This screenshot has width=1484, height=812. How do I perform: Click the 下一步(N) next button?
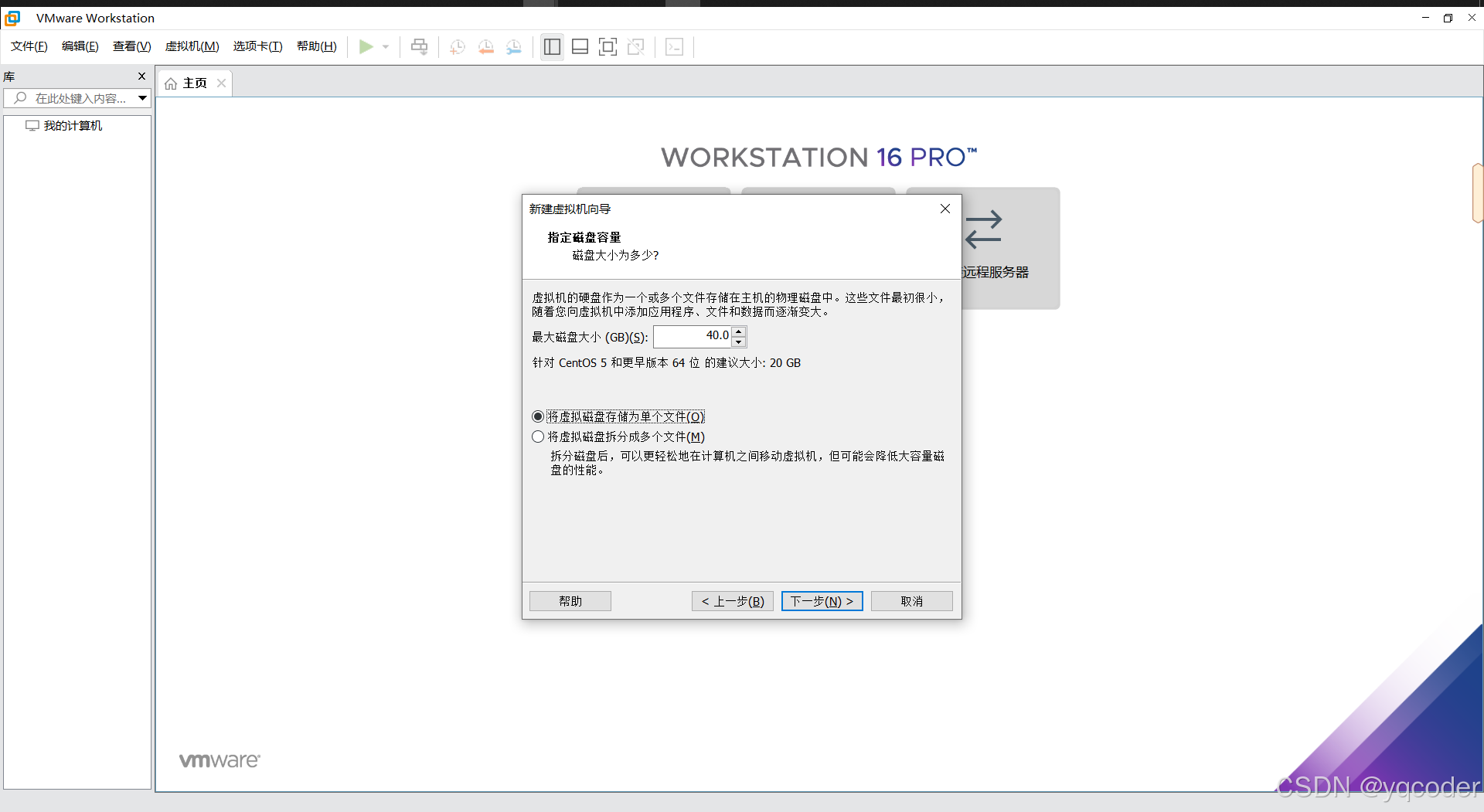822,601
